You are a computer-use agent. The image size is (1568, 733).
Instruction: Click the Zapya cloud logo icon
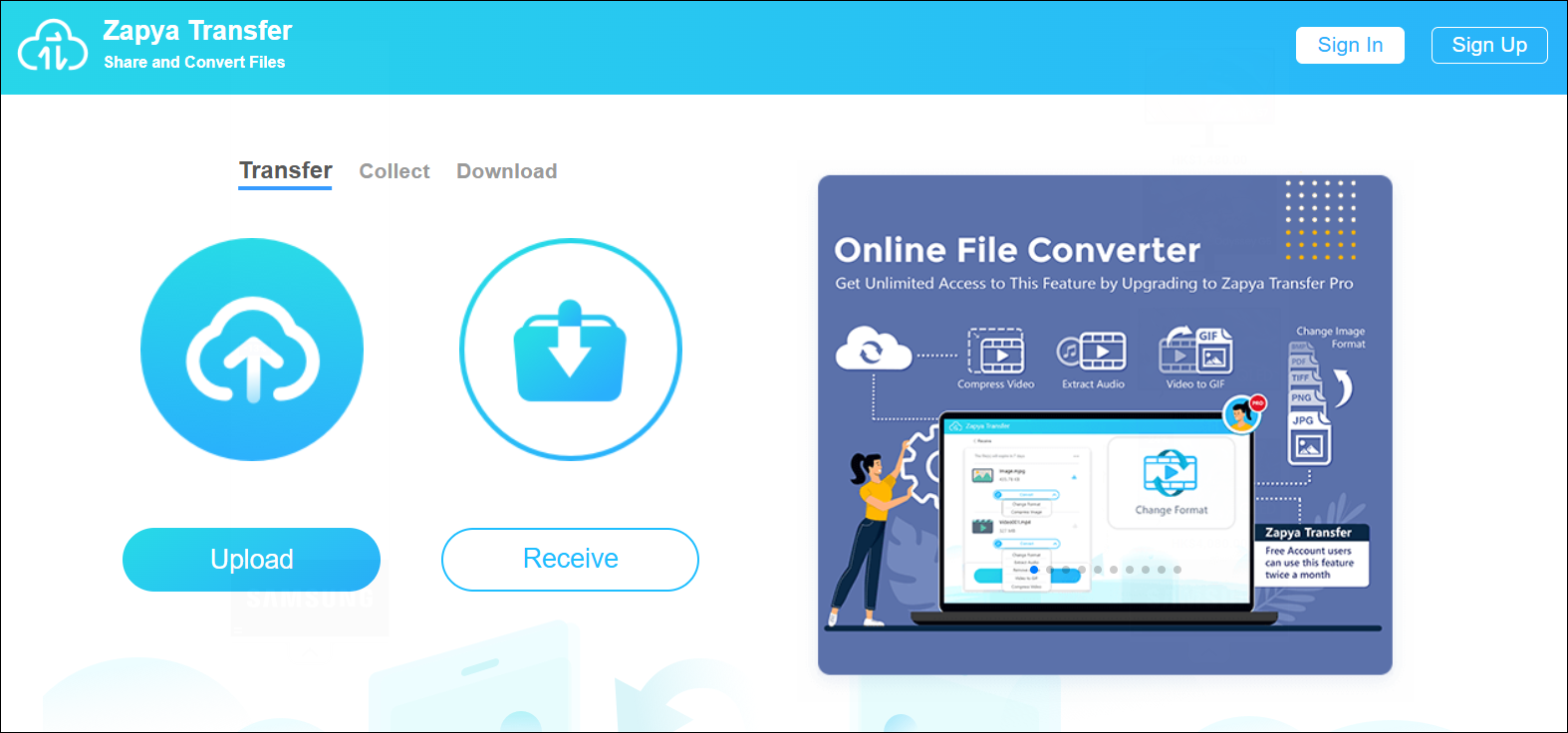click(53, 46)
